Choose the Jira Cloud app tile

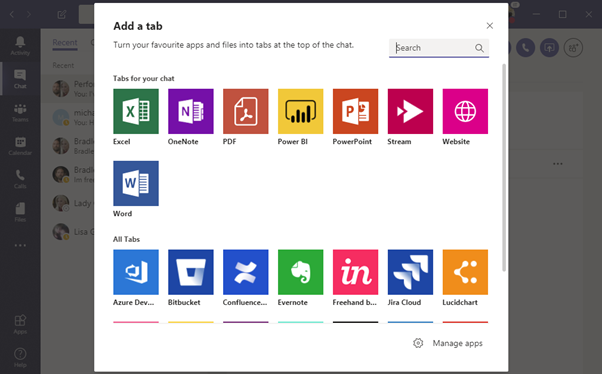click(x=410, y=272)
